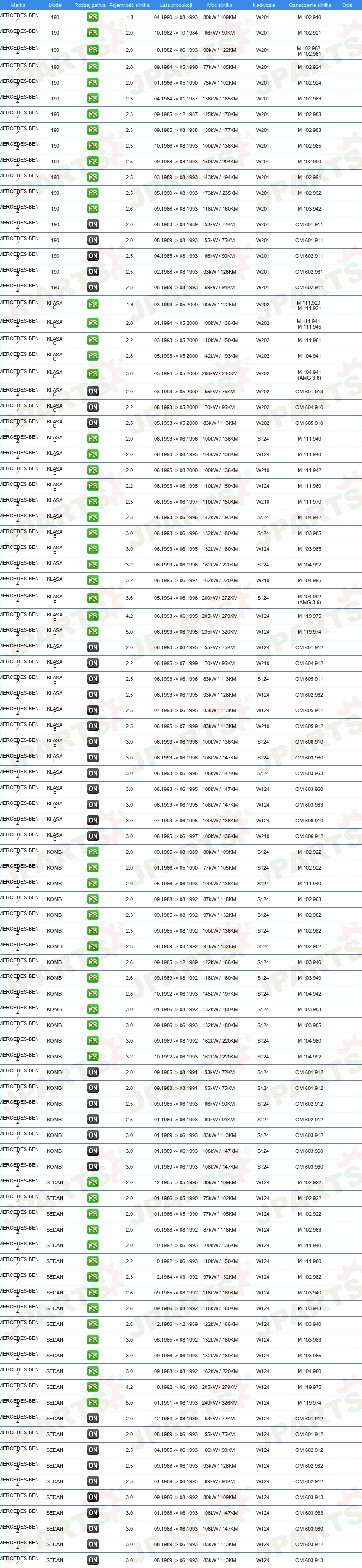
Task: Click the PB icon in the 145kW / 197KM row
Action: (93, 993)
